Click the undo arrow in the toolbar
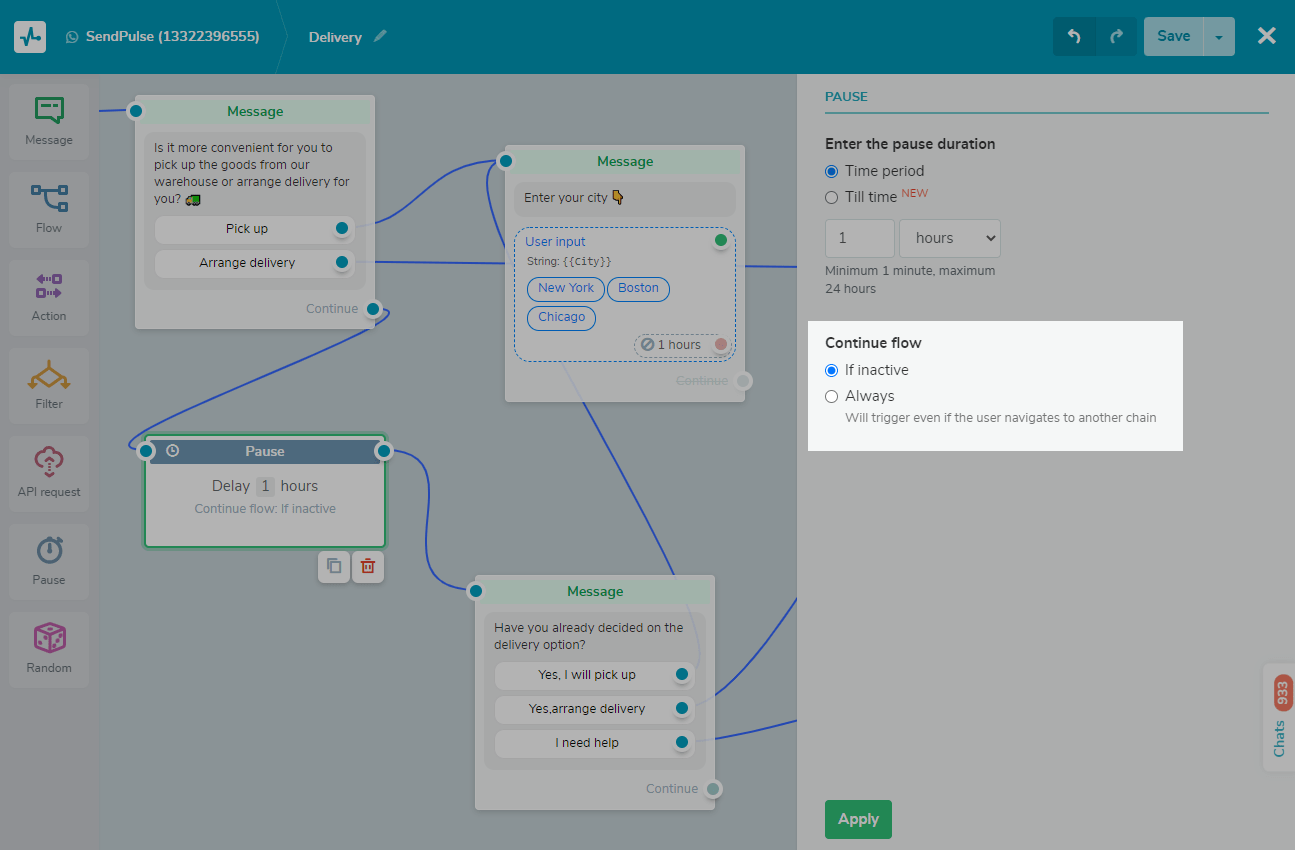The image size is (1295, 850). pos(1074,36)
